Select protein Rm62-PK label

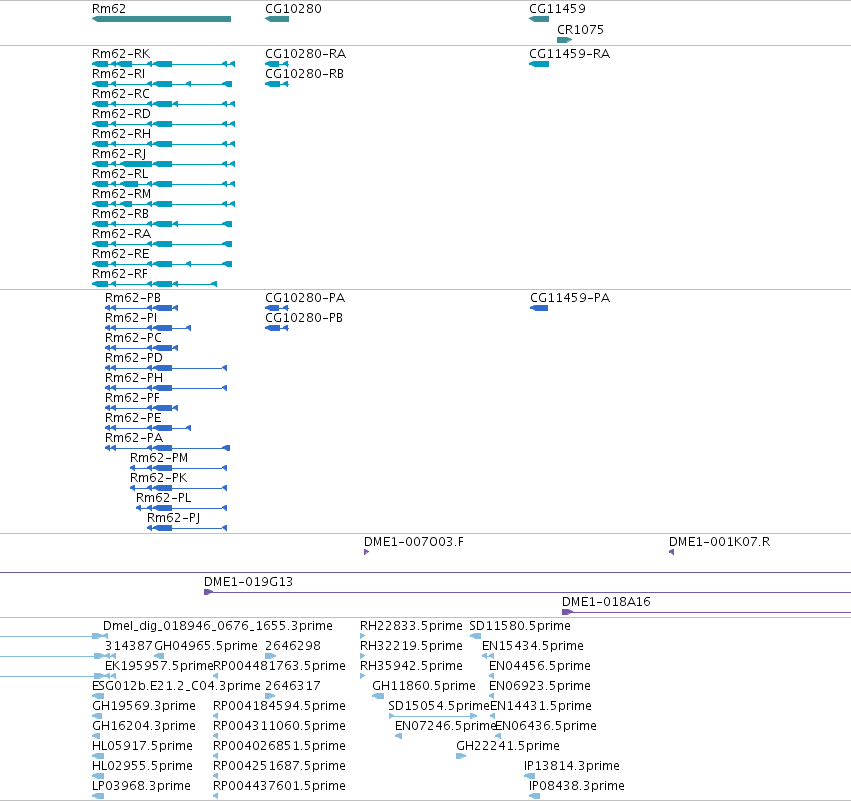click(158, 478)
